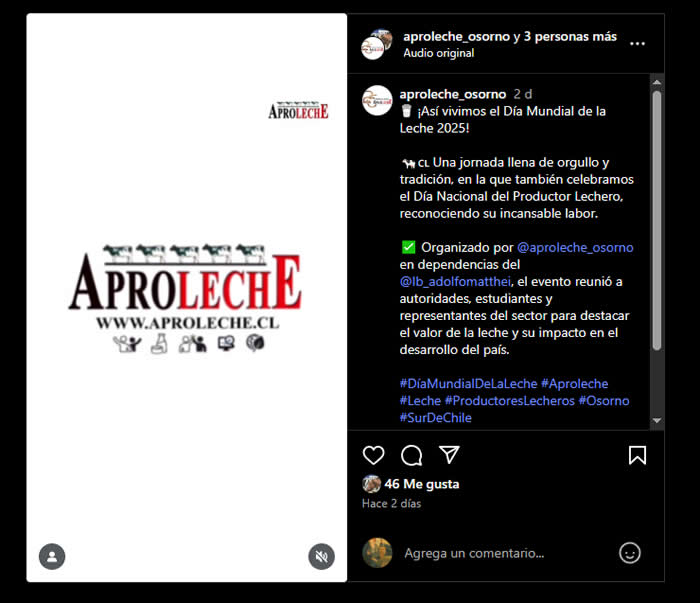Open the three-dot more options menu
The width and height of the screenshot is (700, 603).
[x=637, y=44]
